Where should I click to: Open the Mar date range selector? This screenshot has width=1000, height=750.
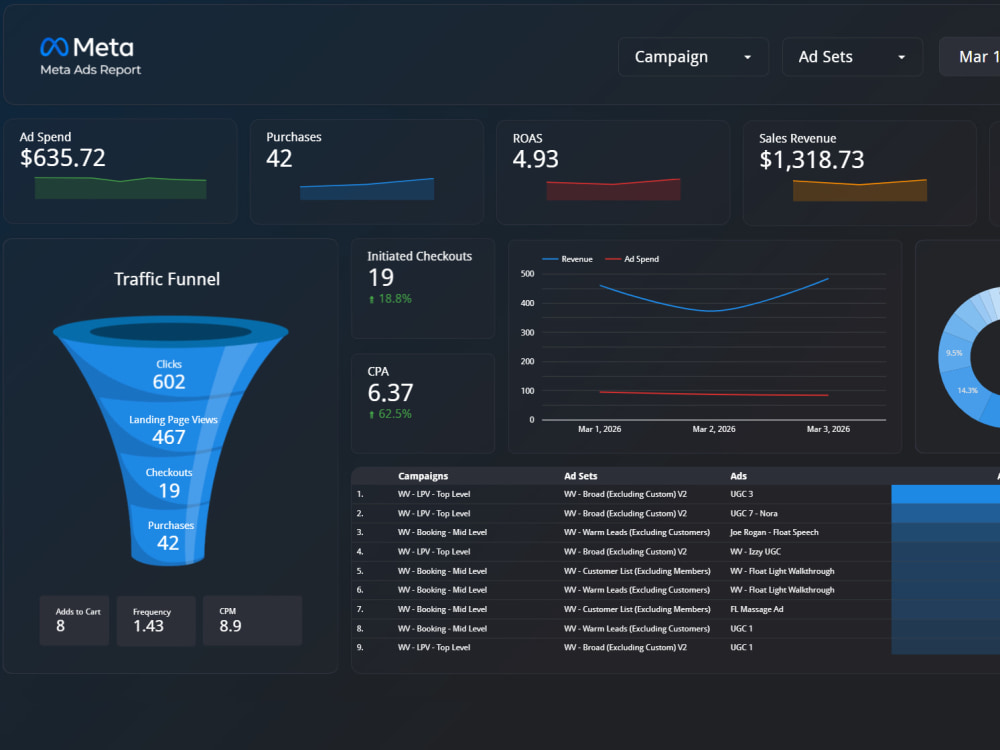970,57
